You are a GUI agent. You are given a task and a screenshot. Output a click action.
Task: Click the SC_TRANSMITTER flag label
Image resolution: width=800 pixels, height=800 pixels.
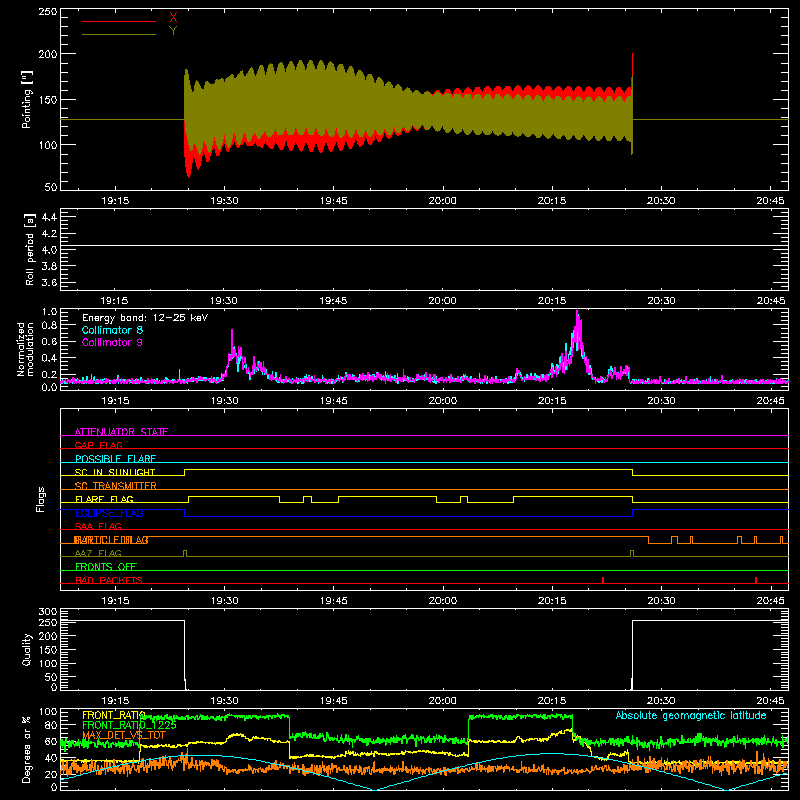115,486
